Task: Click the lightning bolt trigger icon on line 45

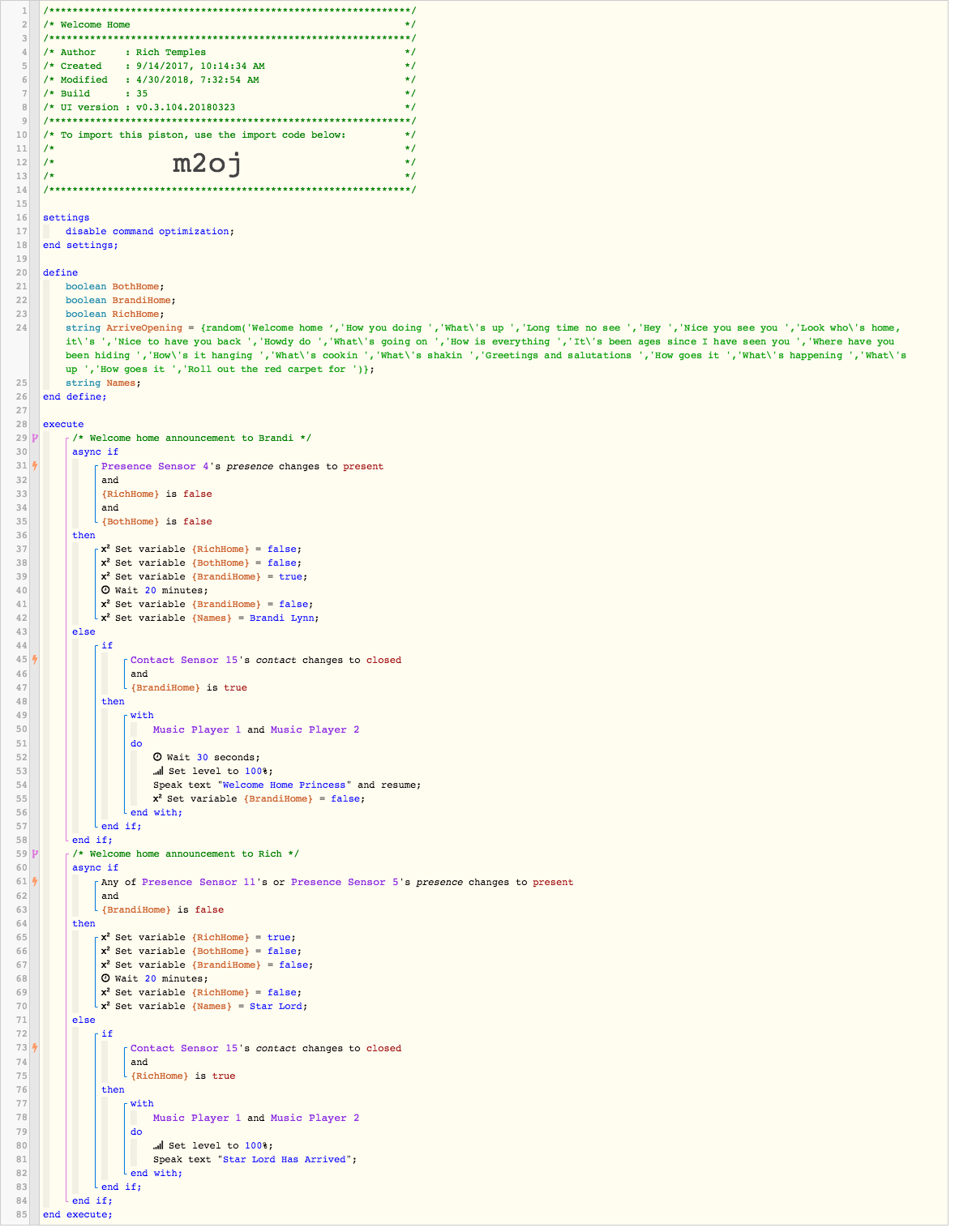Action: click(x=35, y=660)
